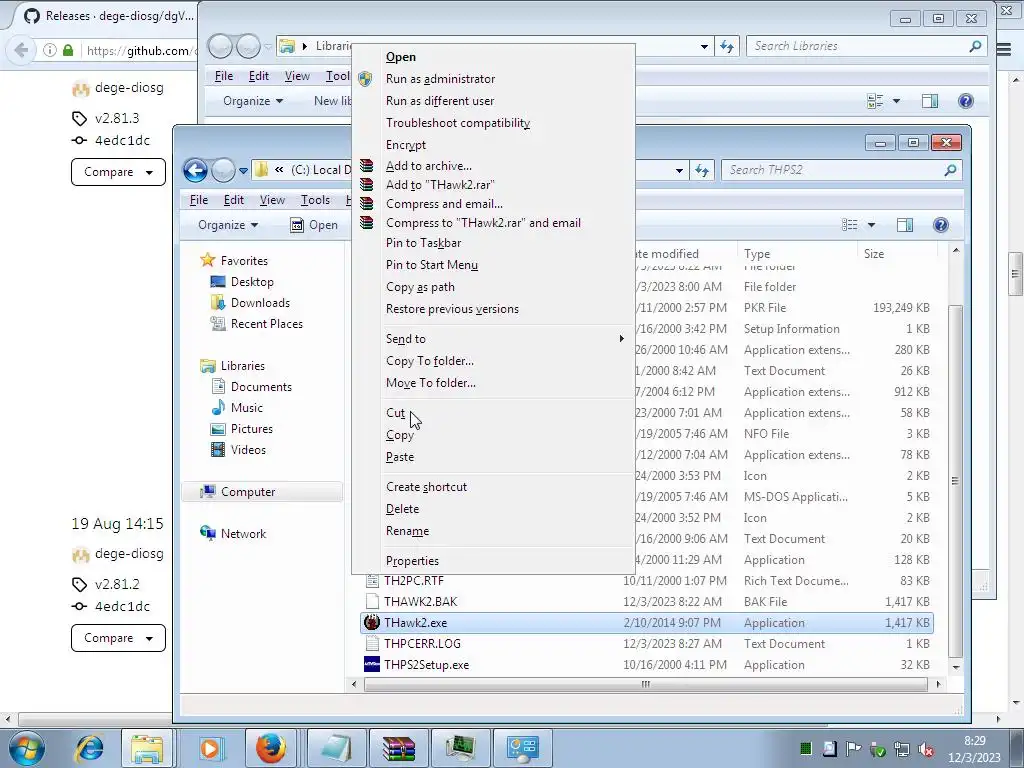Click Restore previous versions
This screenshot has width=1024, height=768.
452,309
